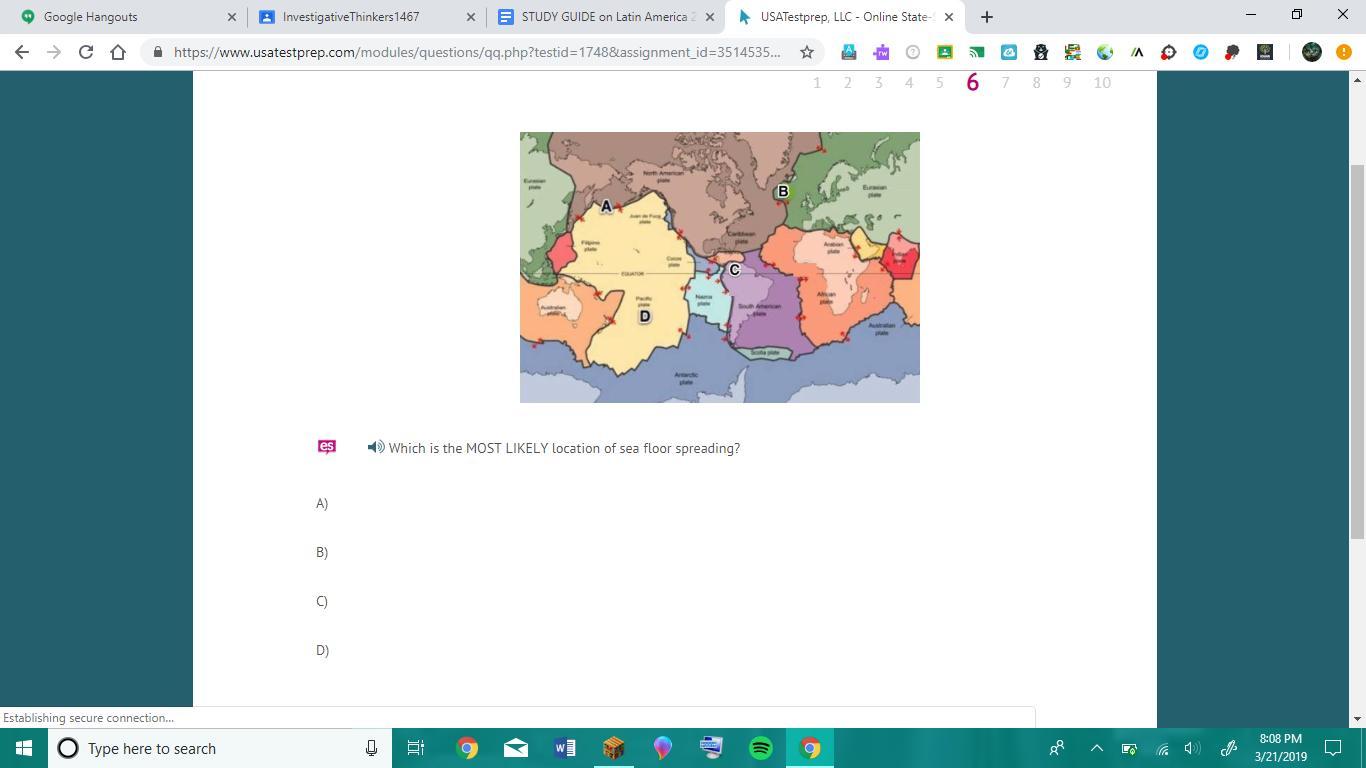Click the Earth globe extension icon
This screenshot has width=1366, height=768.
[1104, 52]
